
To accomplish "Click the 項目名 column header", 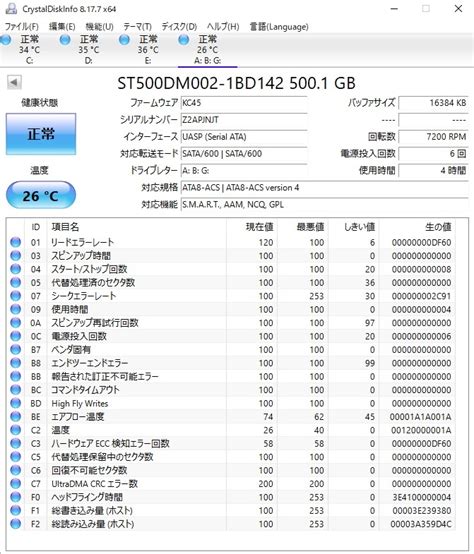I will click(x=137, y=227).
